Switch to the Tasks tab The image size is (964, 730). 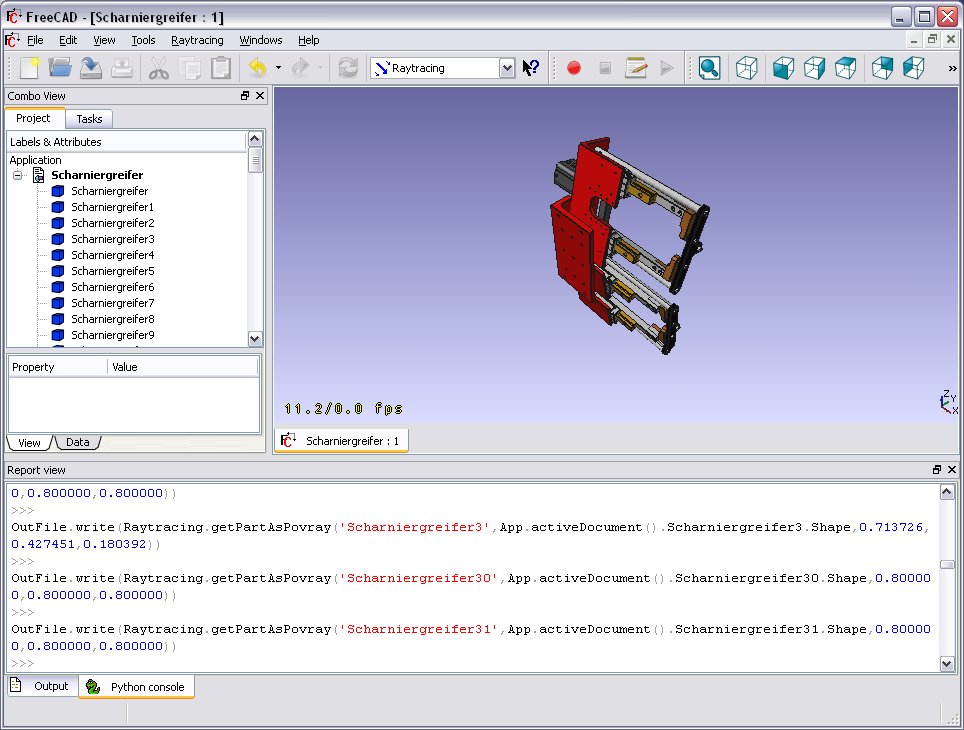89,119
